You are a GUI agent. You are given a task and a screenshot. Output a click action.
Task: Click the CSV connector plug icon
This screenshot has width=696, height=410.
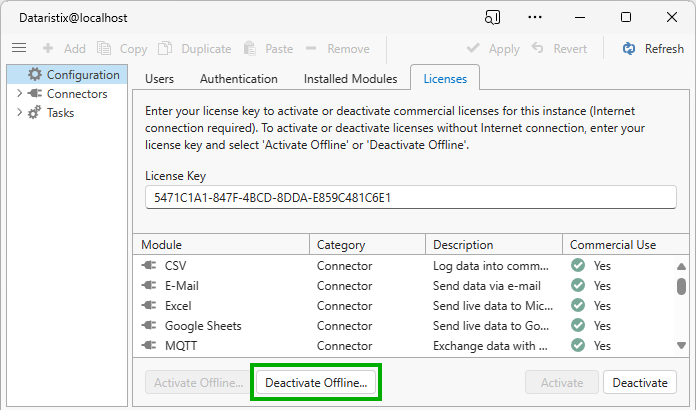coord(150,266)
